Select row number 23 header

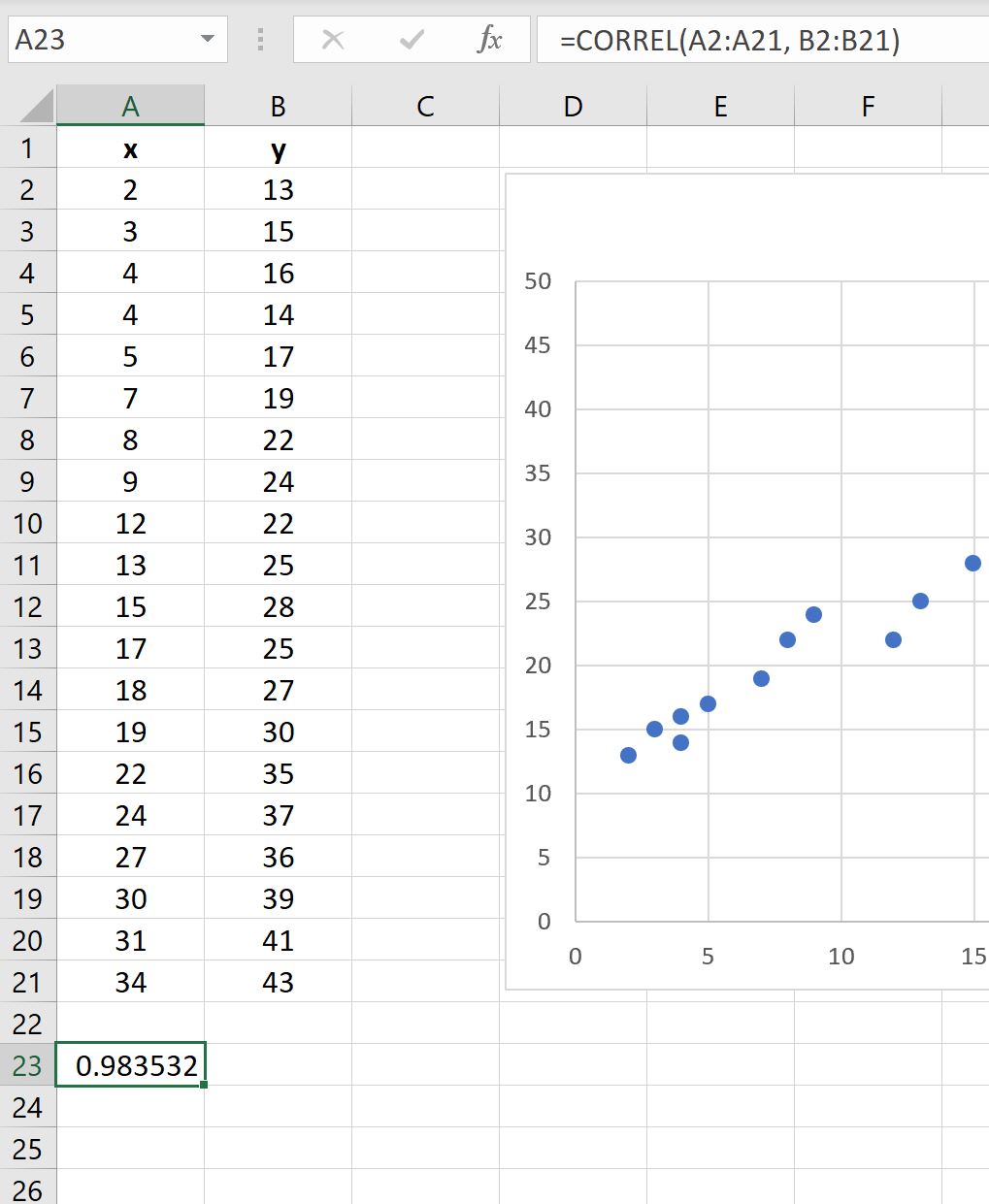(29, 1064)
